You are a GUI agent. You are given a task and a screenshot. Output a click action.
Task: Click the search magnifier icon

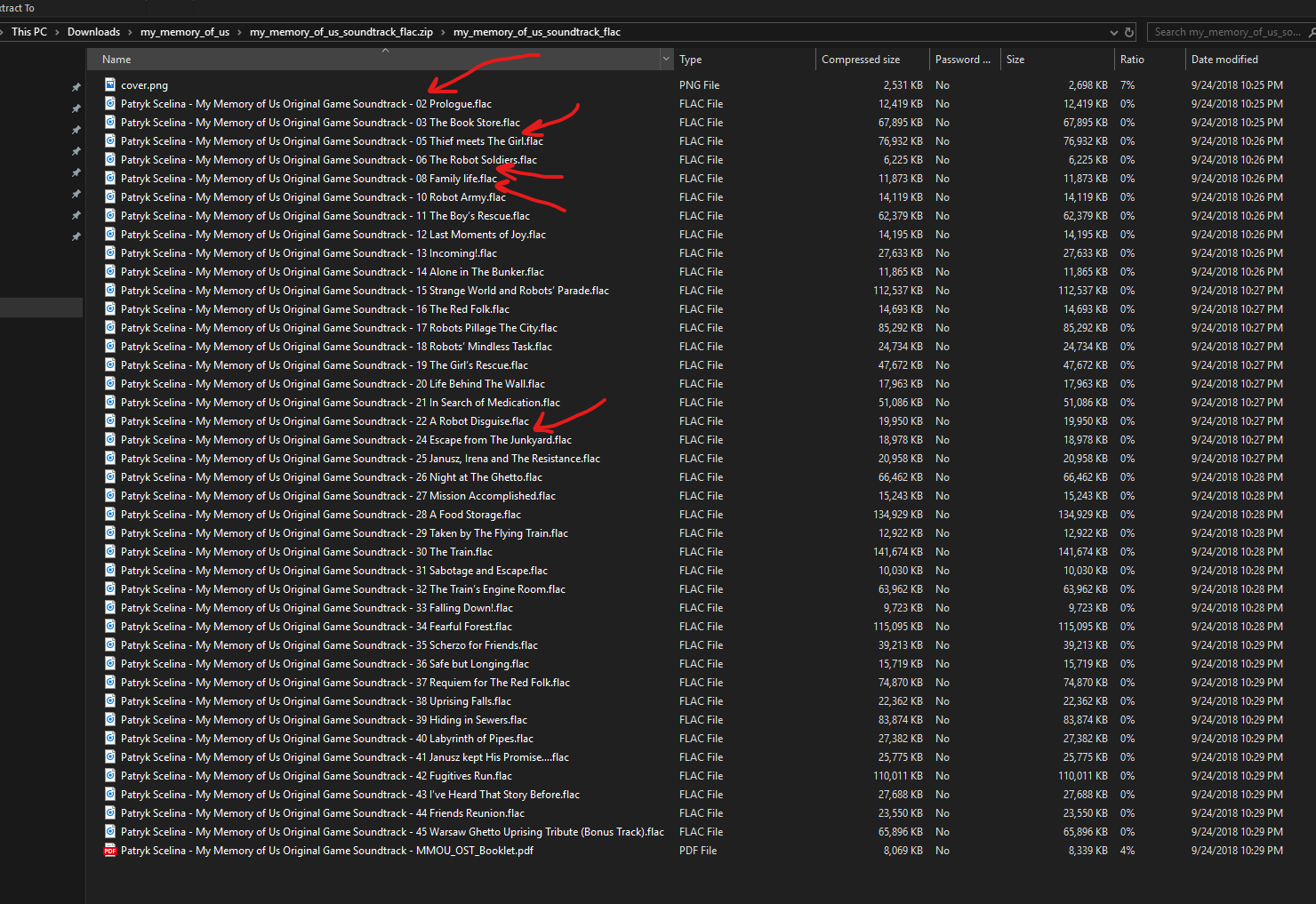(1312, 32)
